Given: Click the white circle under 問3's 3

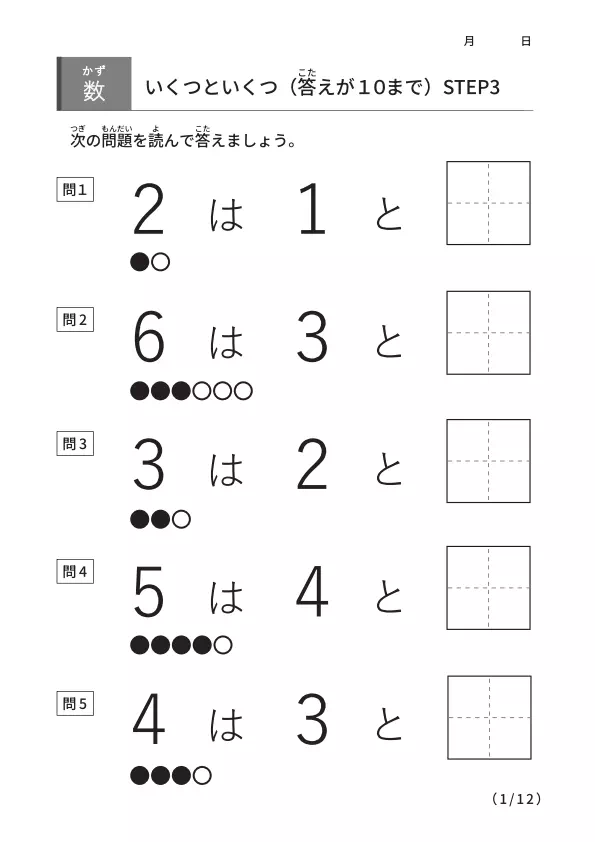Looking at the screenshot, I should (182, 519).
